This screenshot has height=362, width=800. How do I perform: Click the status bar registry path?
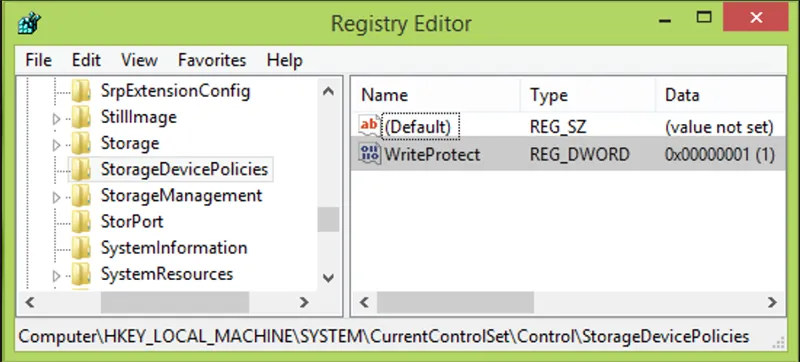coord(384,337)
